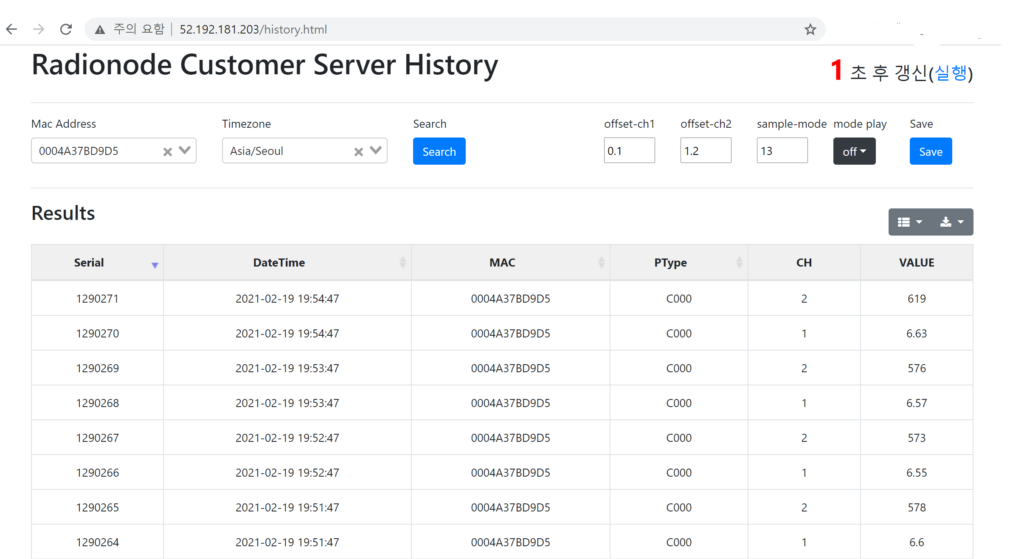The width and height of the screenshot is (1024, 559).
Task: Edit the sample-mode input field
Action: 782,151
